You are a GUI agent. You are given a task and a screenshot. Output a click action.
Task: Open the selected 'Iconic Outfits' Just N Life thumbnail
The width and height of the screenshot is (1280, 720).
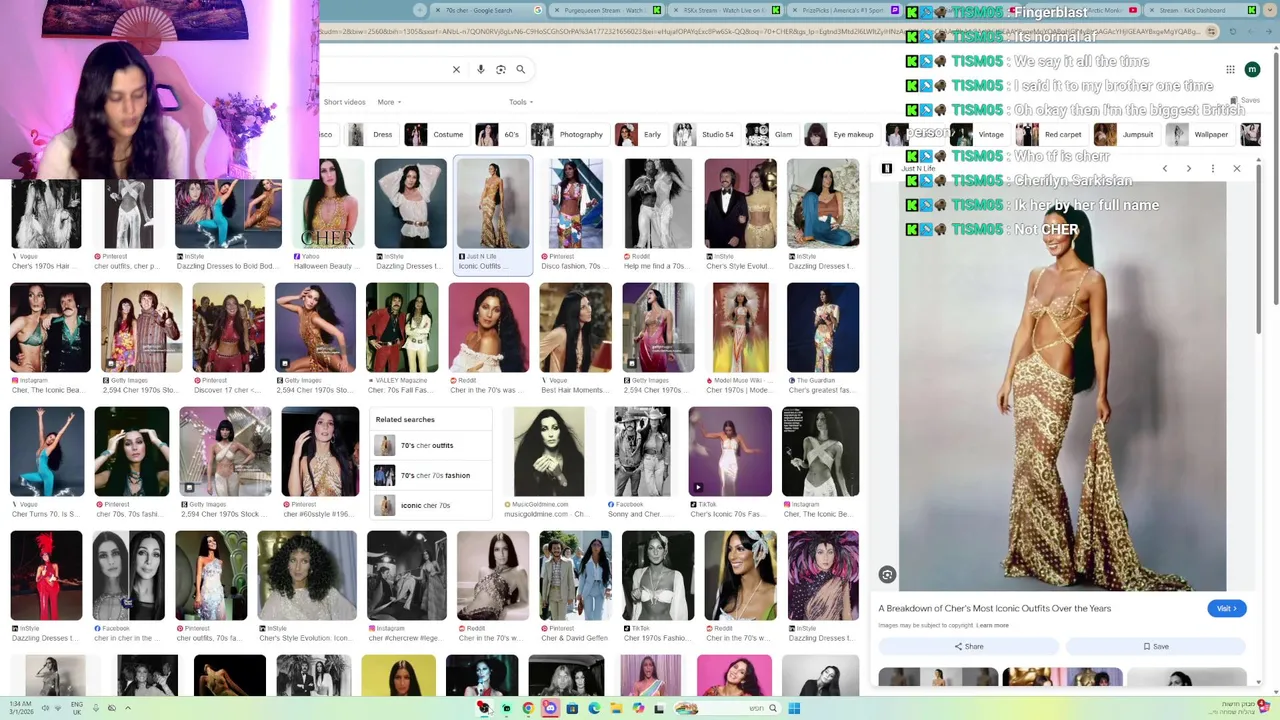(x=493, y=204)
